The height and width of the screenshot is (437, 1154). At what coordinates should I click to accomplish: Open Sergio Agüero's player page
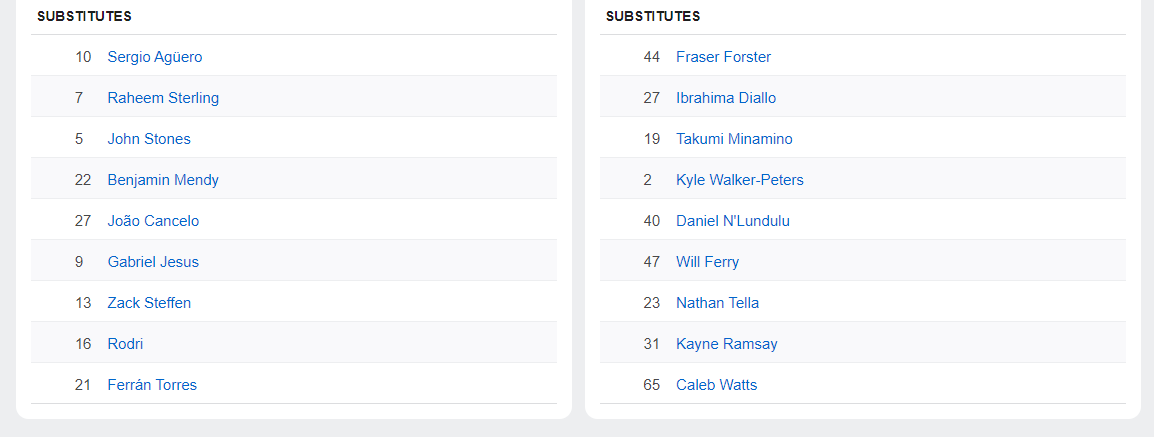coord(154,57)
